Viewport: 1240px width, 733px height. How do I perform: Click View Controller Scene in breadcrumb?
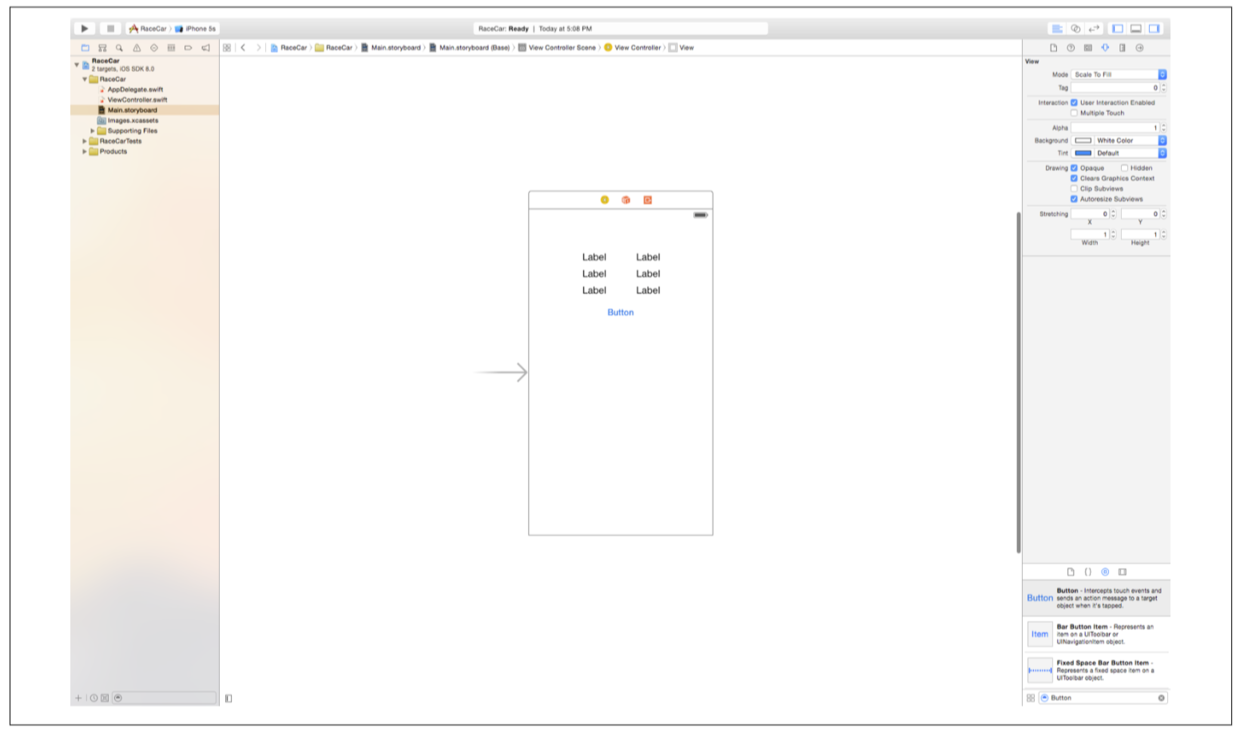click(562, 48)
